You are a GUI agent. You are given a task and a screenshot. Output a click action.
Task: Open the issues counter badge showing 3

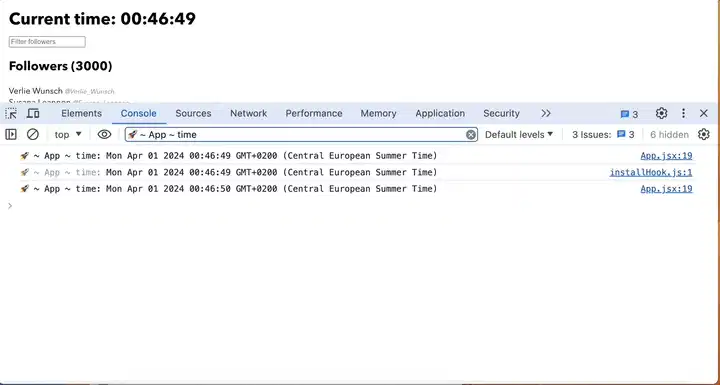629,114
